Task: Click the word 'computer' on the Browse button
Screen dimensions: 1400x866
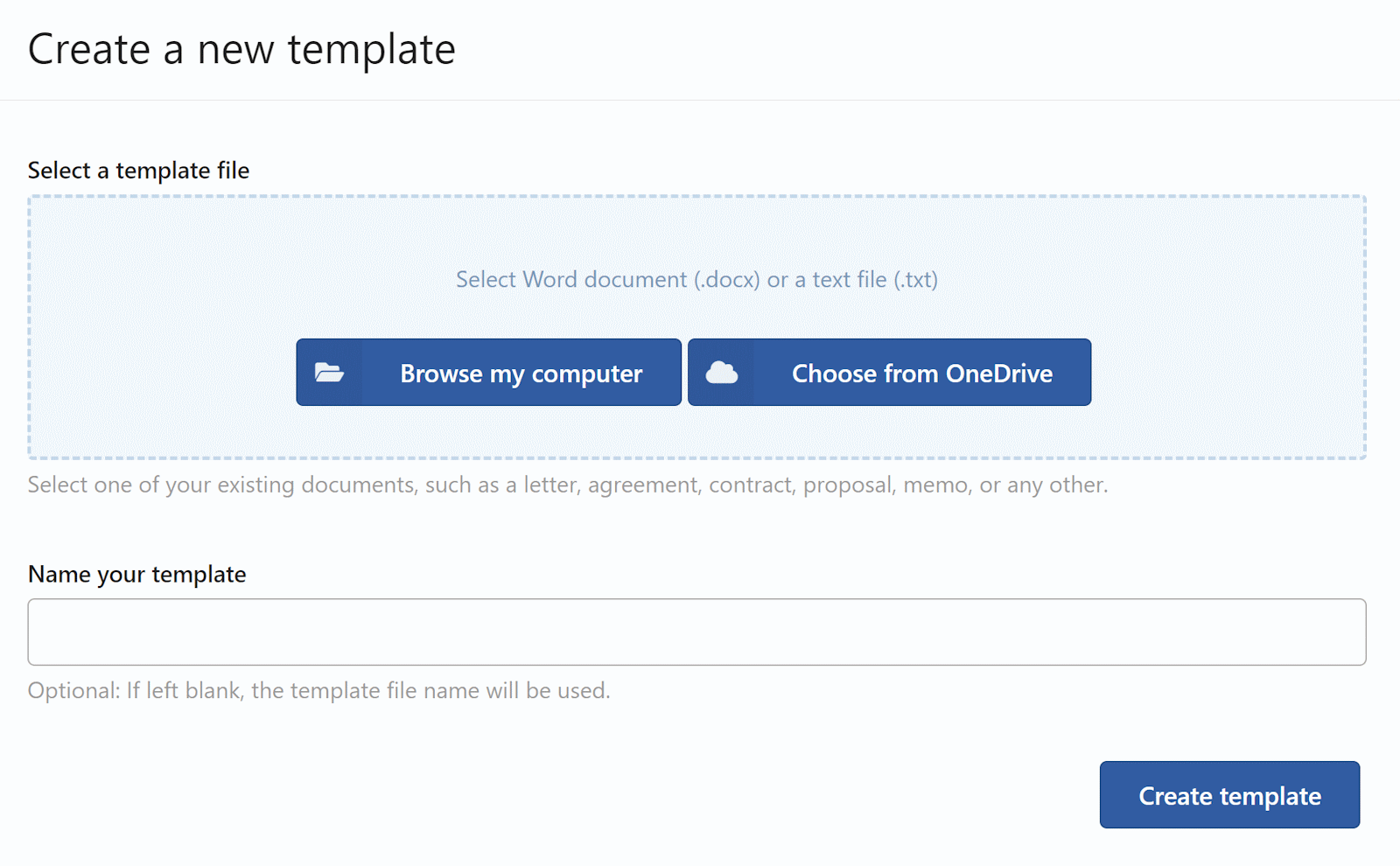Action: (586, 374)
